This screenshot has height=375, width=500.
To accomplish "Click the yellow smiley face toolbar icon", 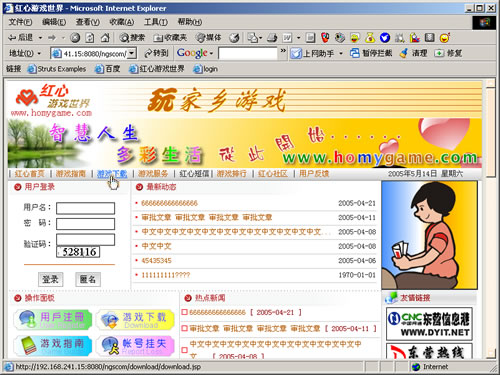I will (355, 38).
